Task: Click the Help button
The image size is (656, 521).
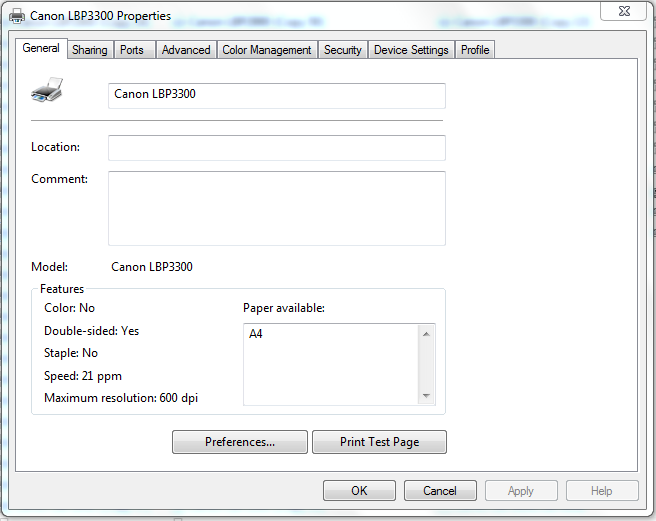Action: (602, 490)
